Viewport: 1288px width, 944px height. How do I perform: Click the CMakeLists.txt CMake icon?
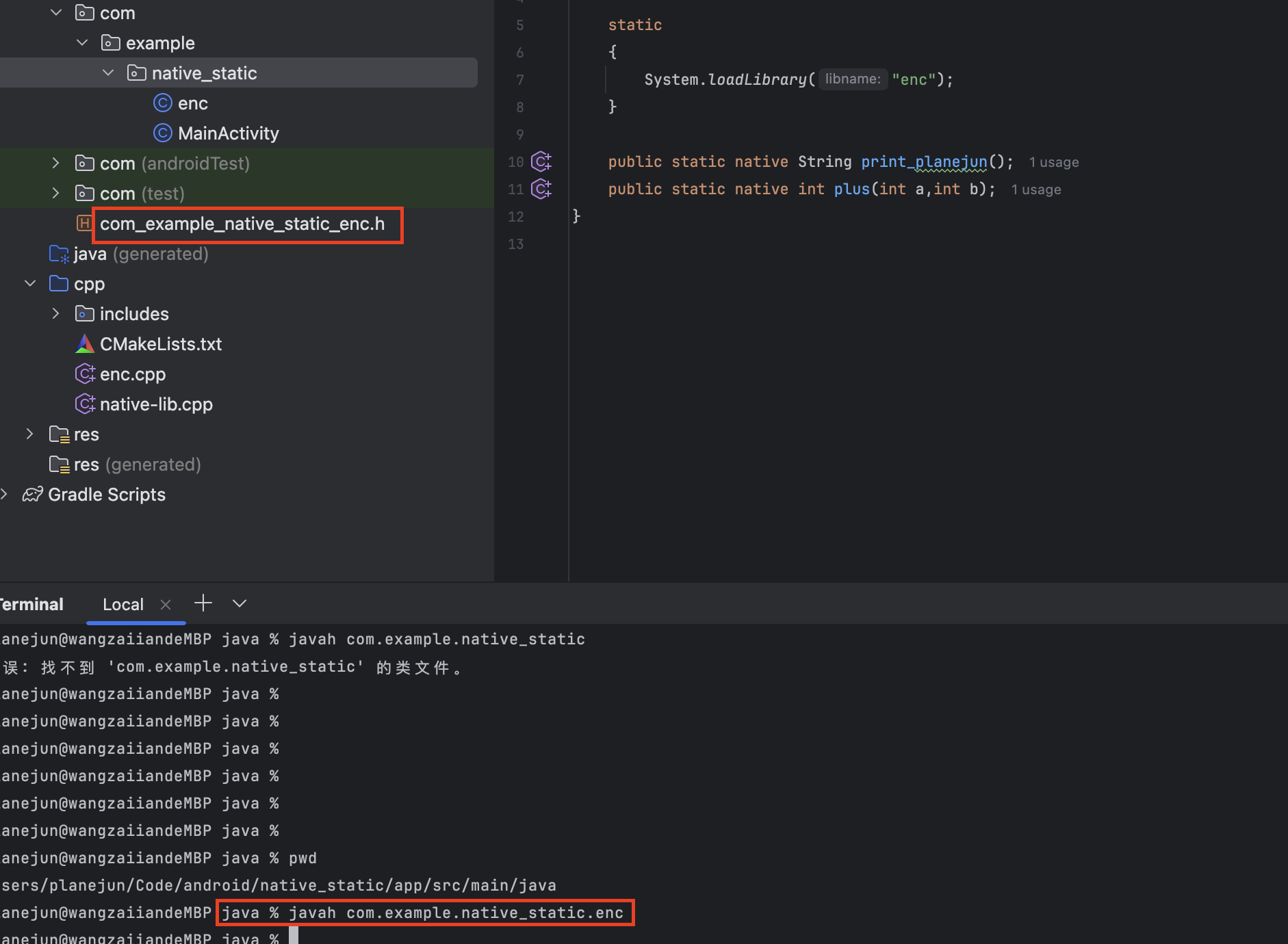click(84, 344)
